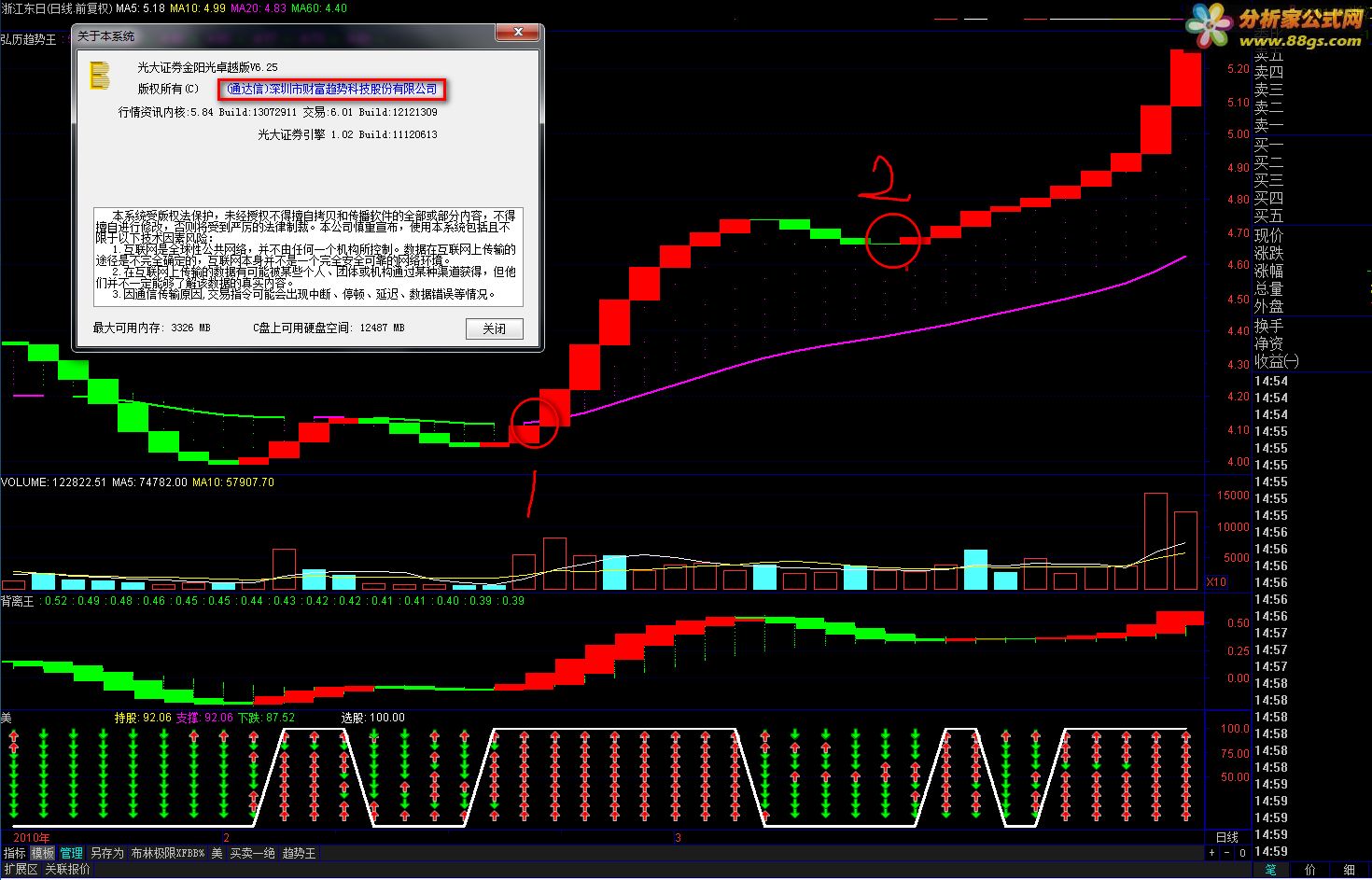Click the 0 reset button beside minus

[x=1242, y=853]
